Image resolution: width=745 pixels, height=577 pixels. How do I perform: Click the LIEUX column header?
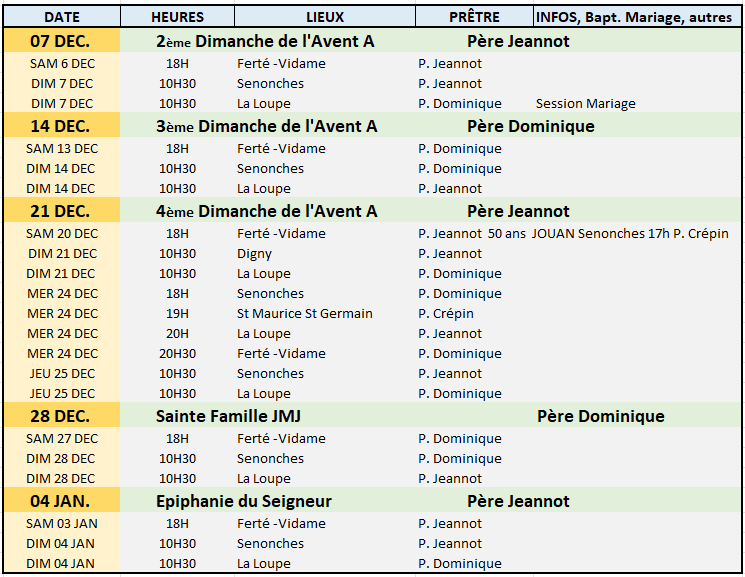(325, 17)
